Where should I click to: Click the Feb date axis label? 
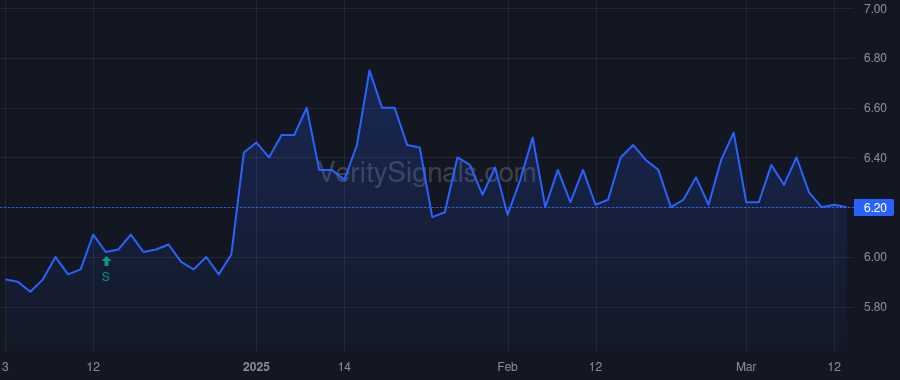click(x=508, y=367)
